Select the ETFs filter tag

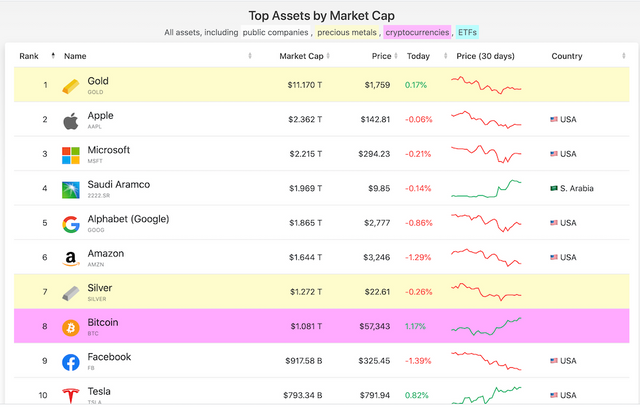(467, 32)
